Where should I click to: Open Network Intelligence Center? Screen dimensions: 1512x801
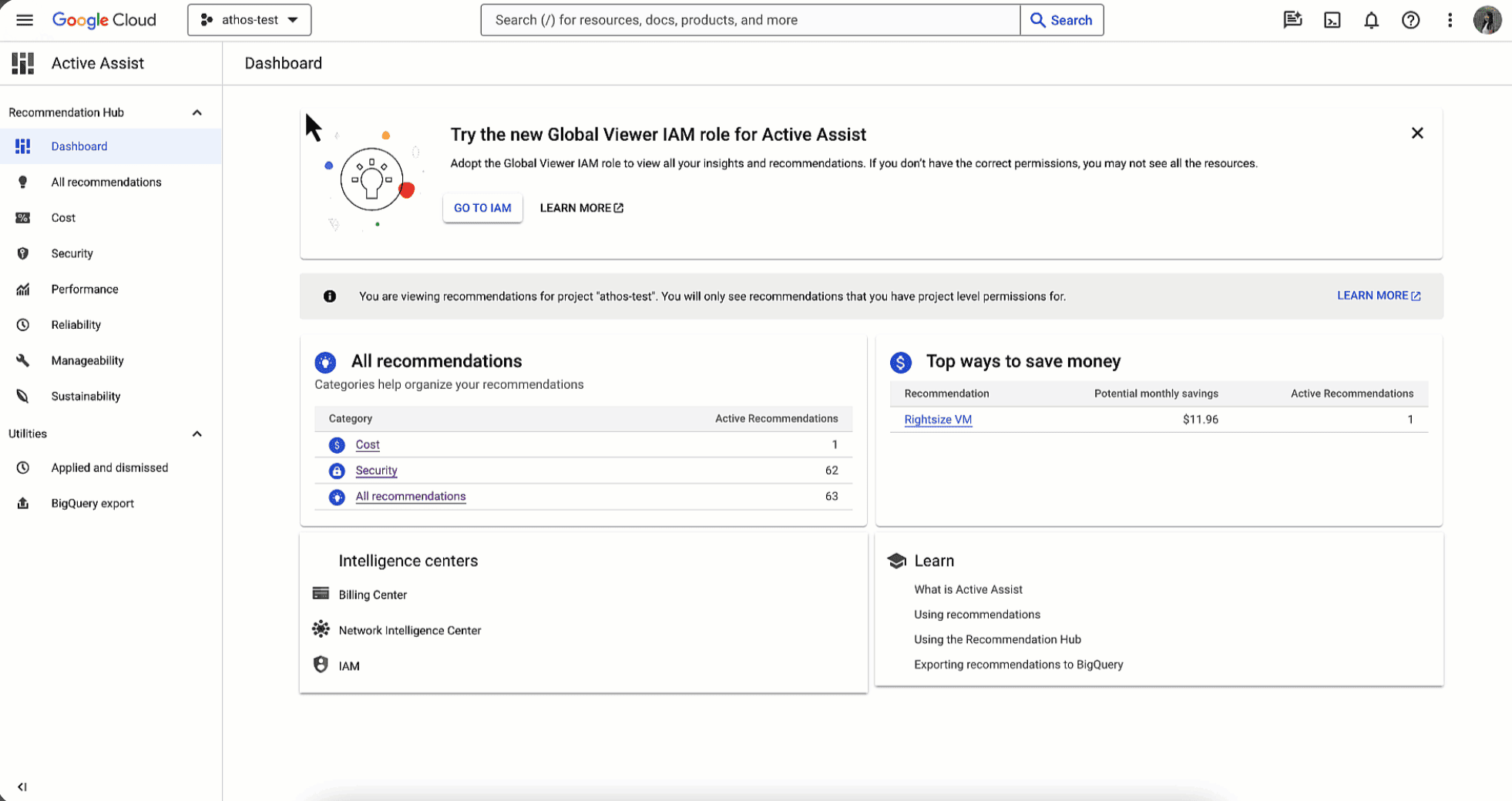tap(410, 630)
